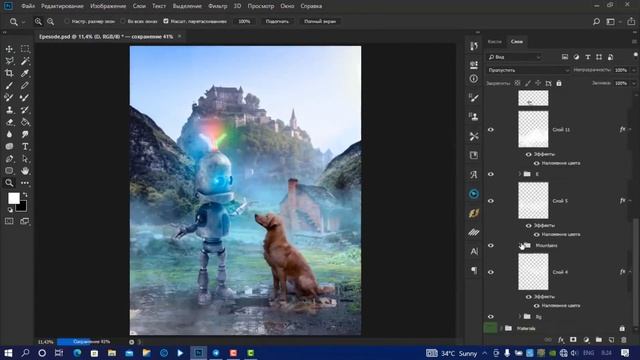The image size is (640, 360).
Task: Select the Horizontal Type tool
Action: [25, 147]
